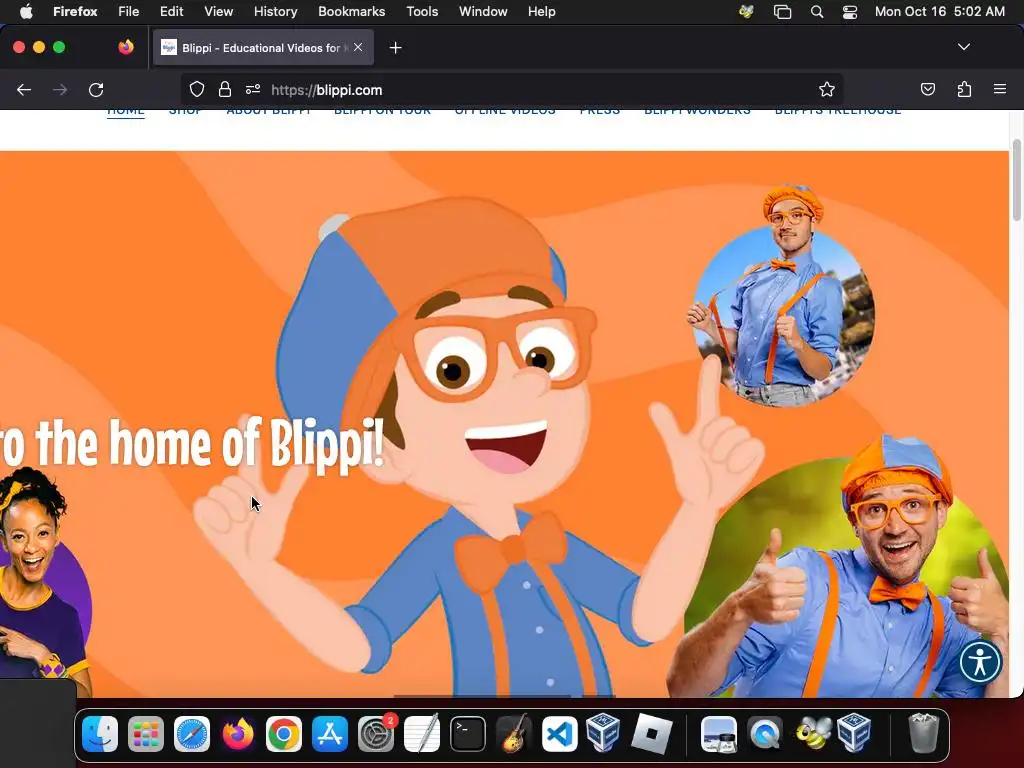Screen dimensions: 1024x768
Task: Show site security info via padlock
Action: (x=225, y=90)
